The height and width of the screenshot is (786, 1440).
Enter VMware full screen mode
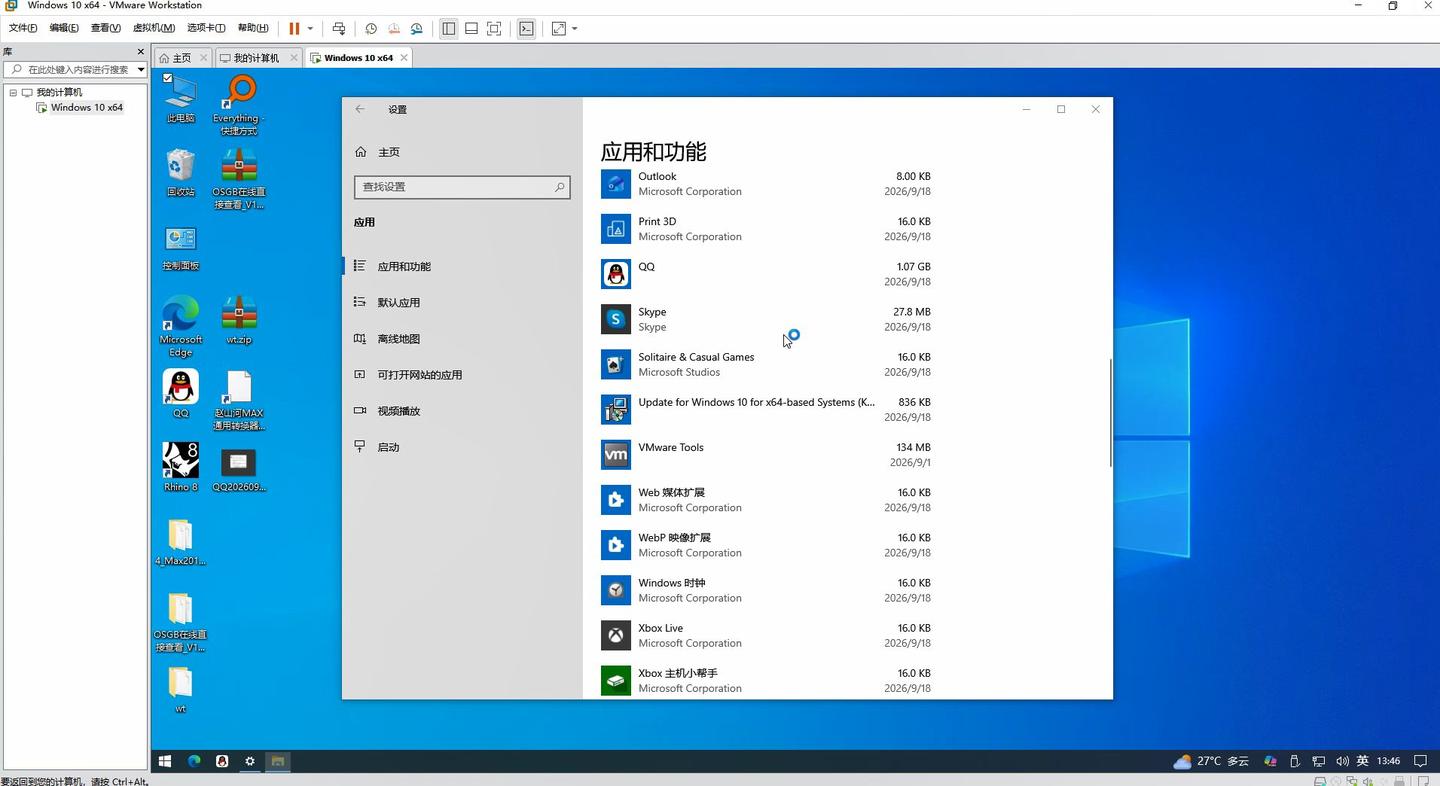pos(494,28)
